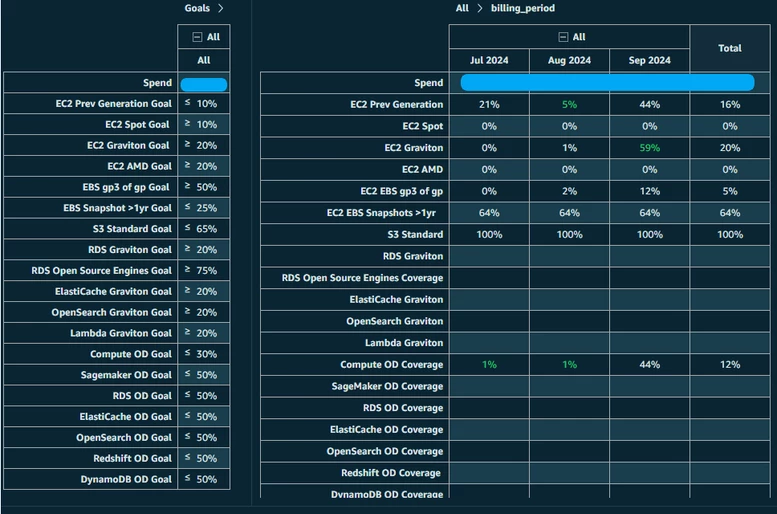
Task: Select the EC2 Spot Goal row label
Action: 137,124
